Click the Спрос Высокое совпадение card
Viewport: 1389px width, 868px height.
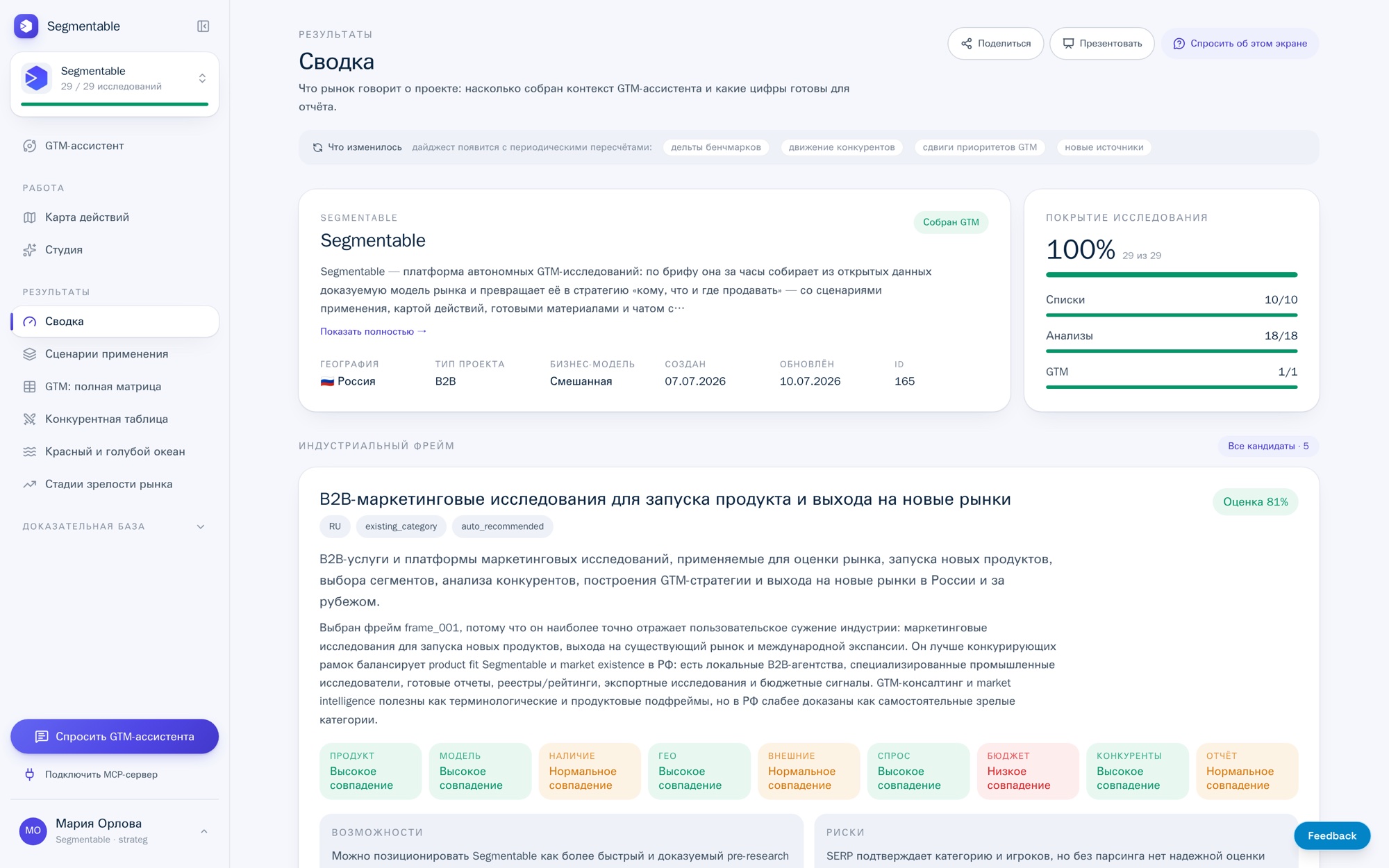click(x=918, y=771)
